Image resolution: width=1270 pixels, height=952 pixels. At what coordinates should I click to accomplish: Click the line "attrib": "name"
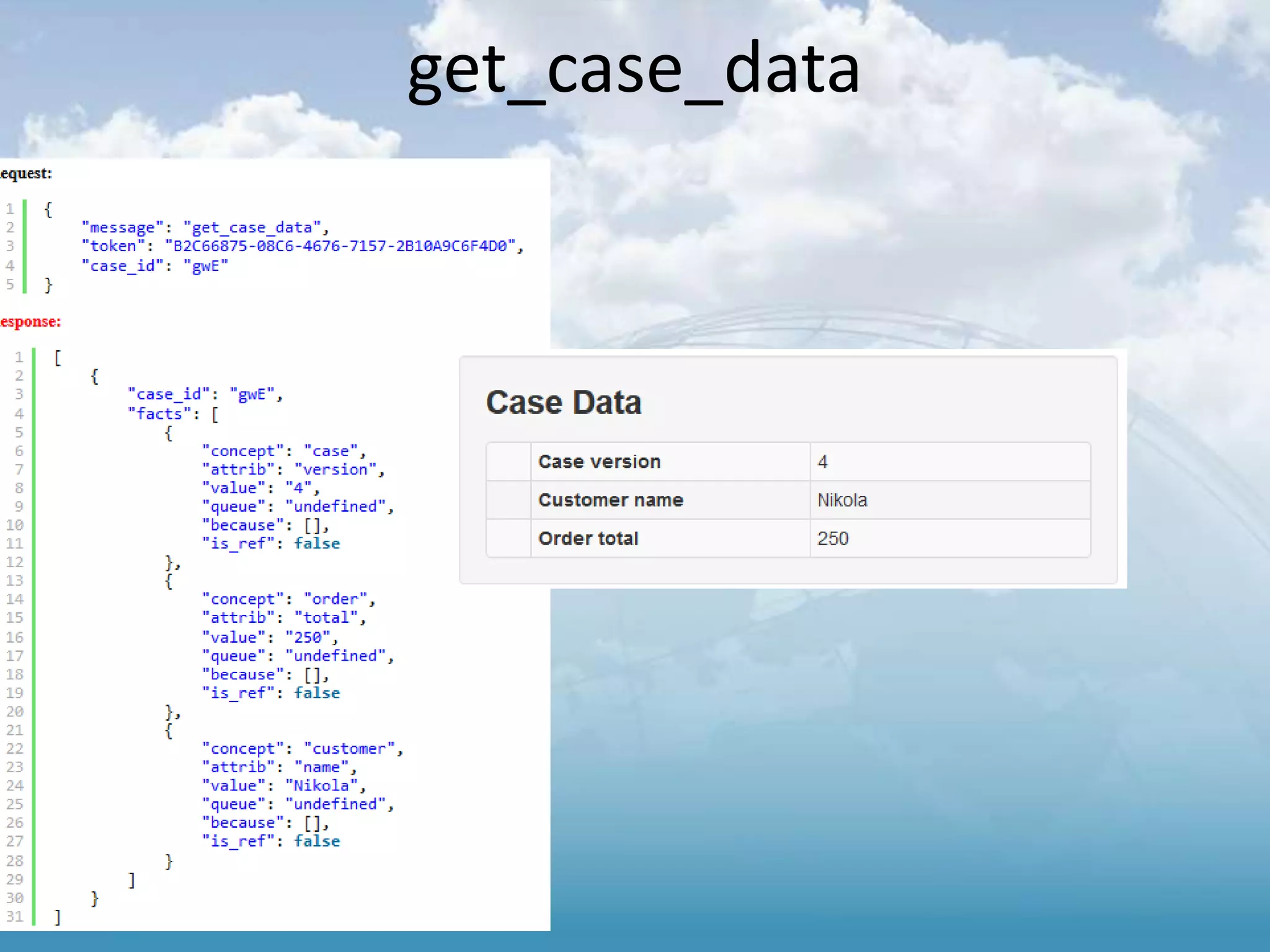280,767
